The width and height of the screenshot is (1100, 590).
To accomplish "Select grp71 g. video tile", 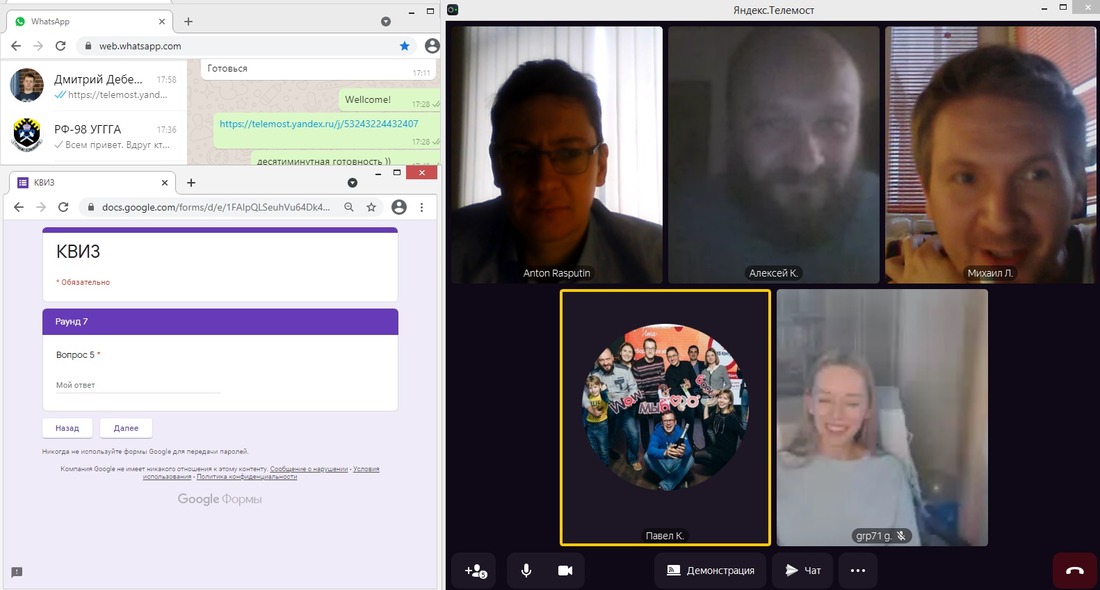I will click(882, 417).
